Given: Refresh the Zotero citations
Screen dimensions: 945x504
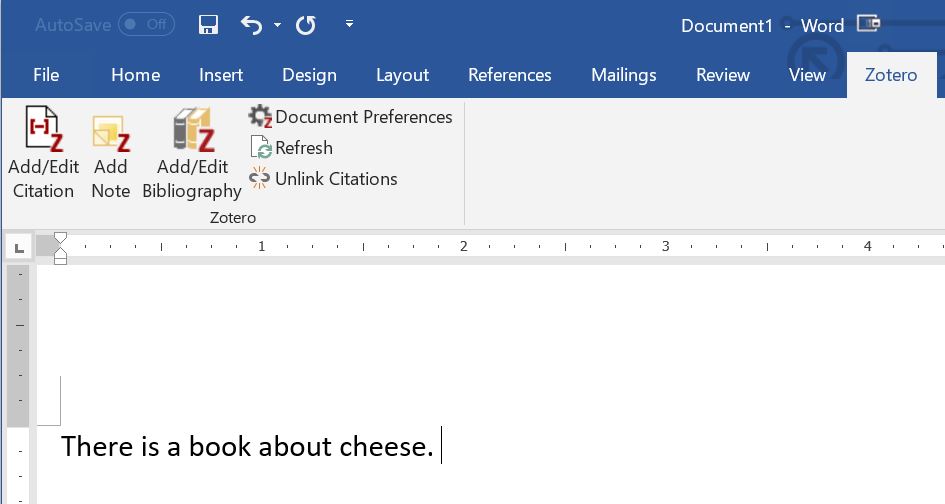Looking at the screenshot, I should coord(291,148).
